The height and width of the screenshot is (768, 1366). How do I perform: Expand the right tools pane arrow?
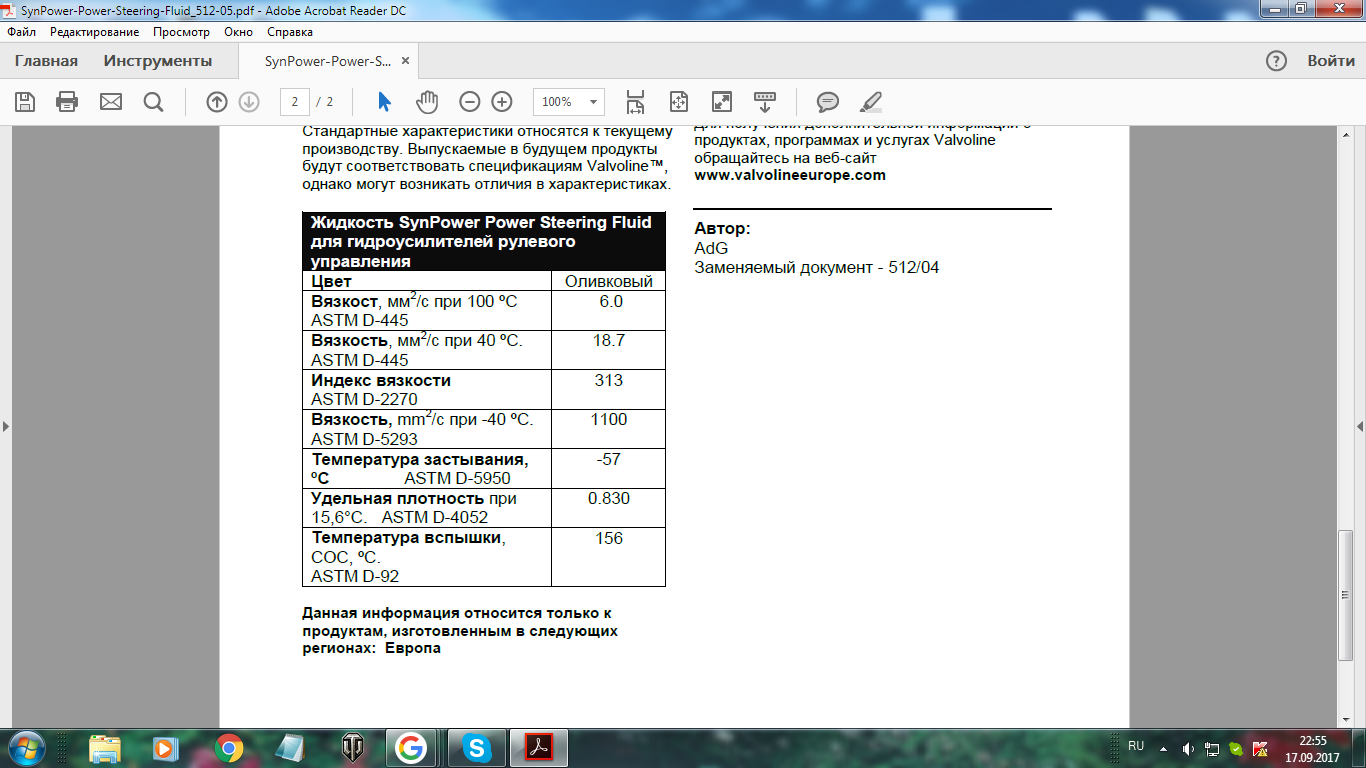click(x=1360, y=427)
